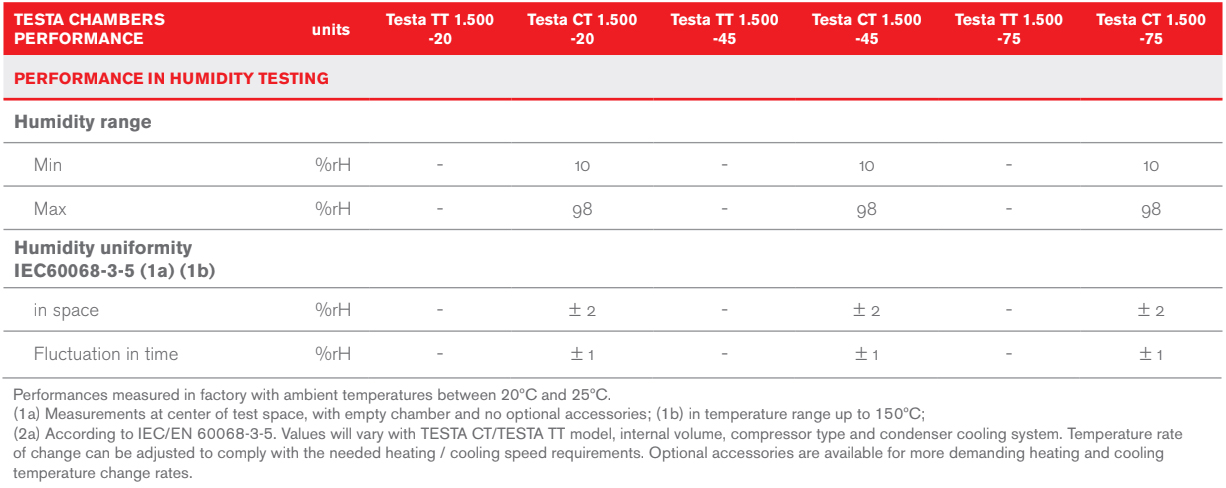The height and width of the screenshot is (488, 1226).
Task: Click the Testa TT 1.500 -75 column header
Action: [x=1009, y=29]
